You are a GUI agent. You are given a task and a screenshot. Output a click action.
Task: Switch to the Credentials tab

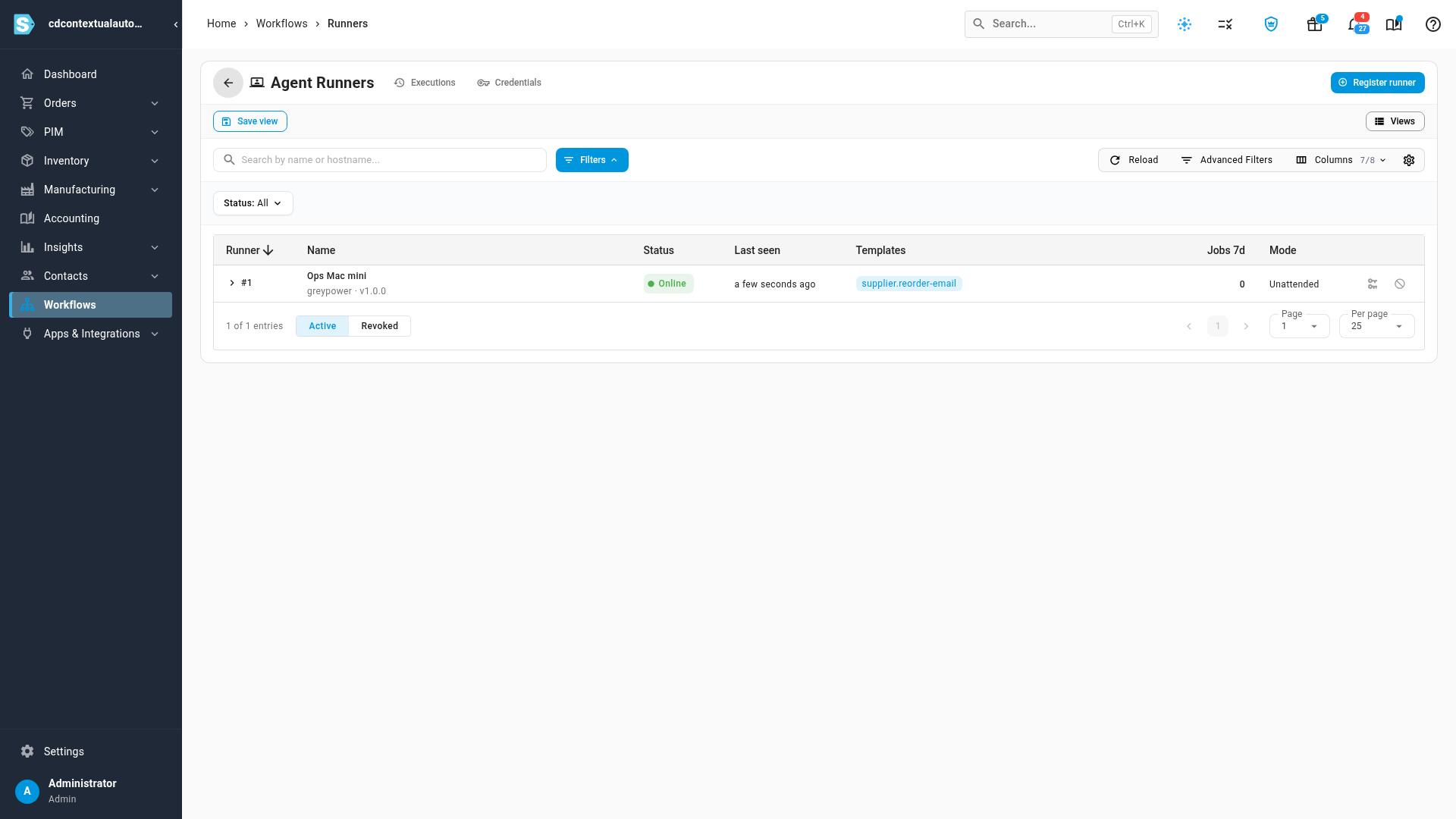tap(509, 83)
